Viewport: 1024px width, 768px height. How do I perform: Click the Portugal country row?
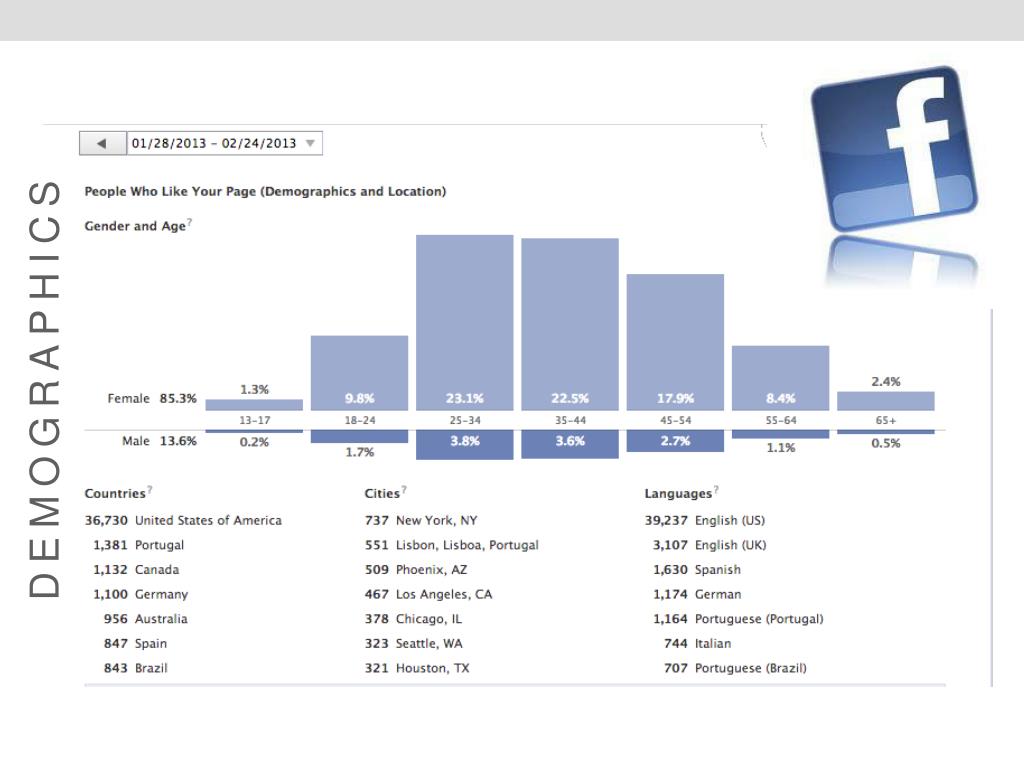(138, 545)
